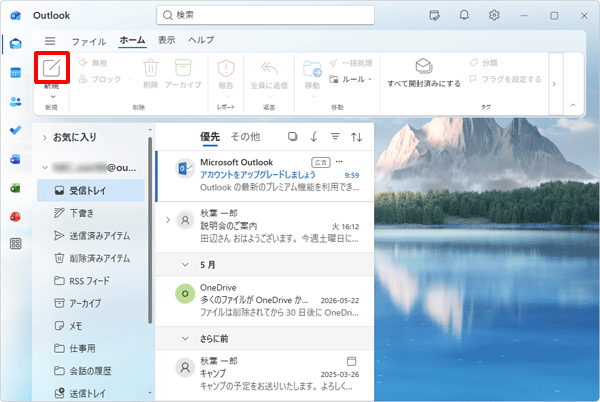The width and height of the screenshot is (600, 402).
Task: Switch to the Focused (優先) inbox tab
Action: [x=210, y=137]
